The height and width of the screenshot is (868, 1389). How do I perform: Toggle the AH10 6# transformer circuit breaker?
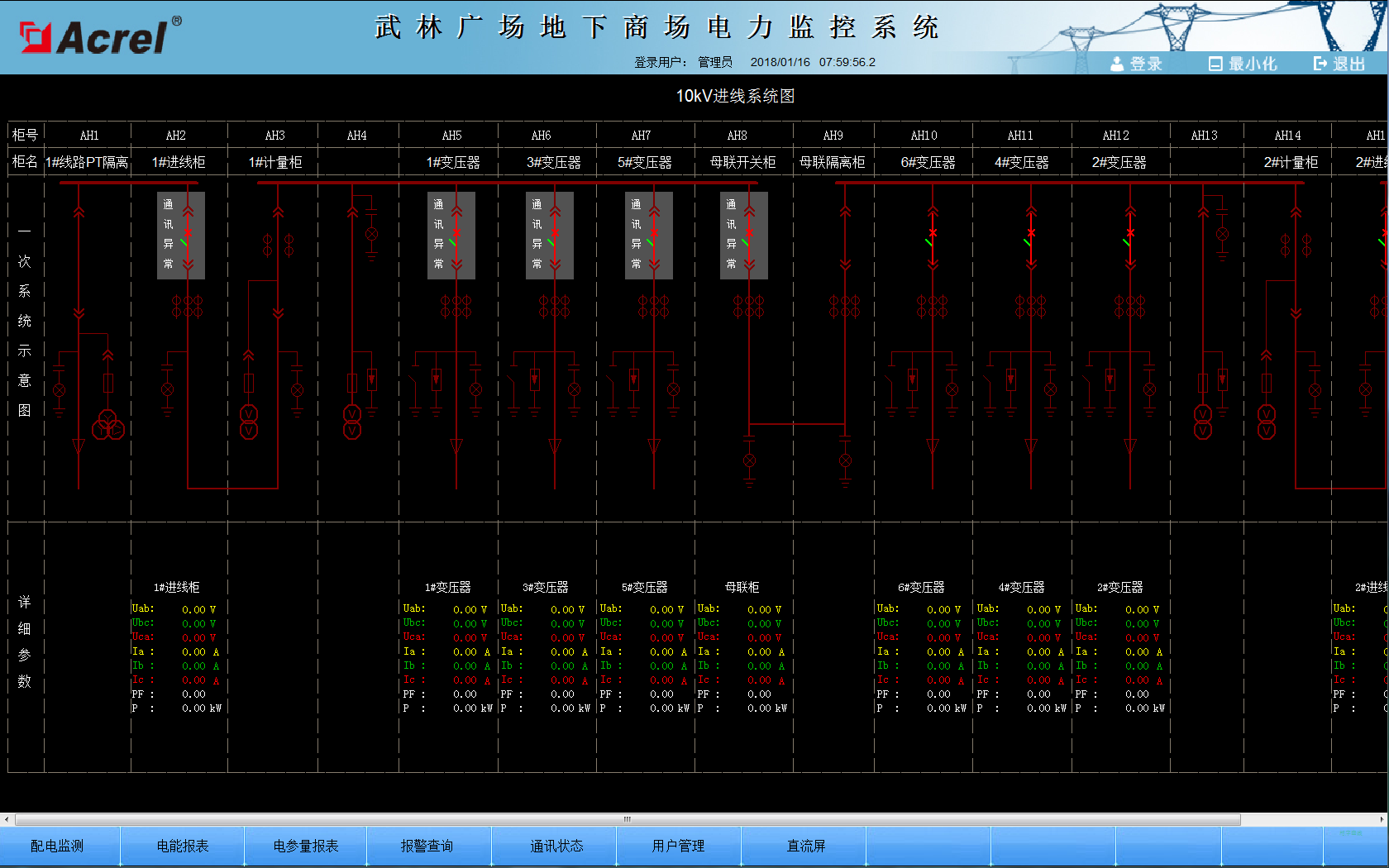933,234
